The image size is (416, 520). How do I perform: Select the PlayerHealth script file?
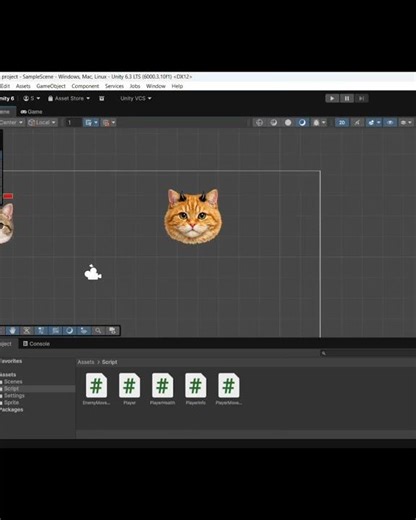(162, 389)
